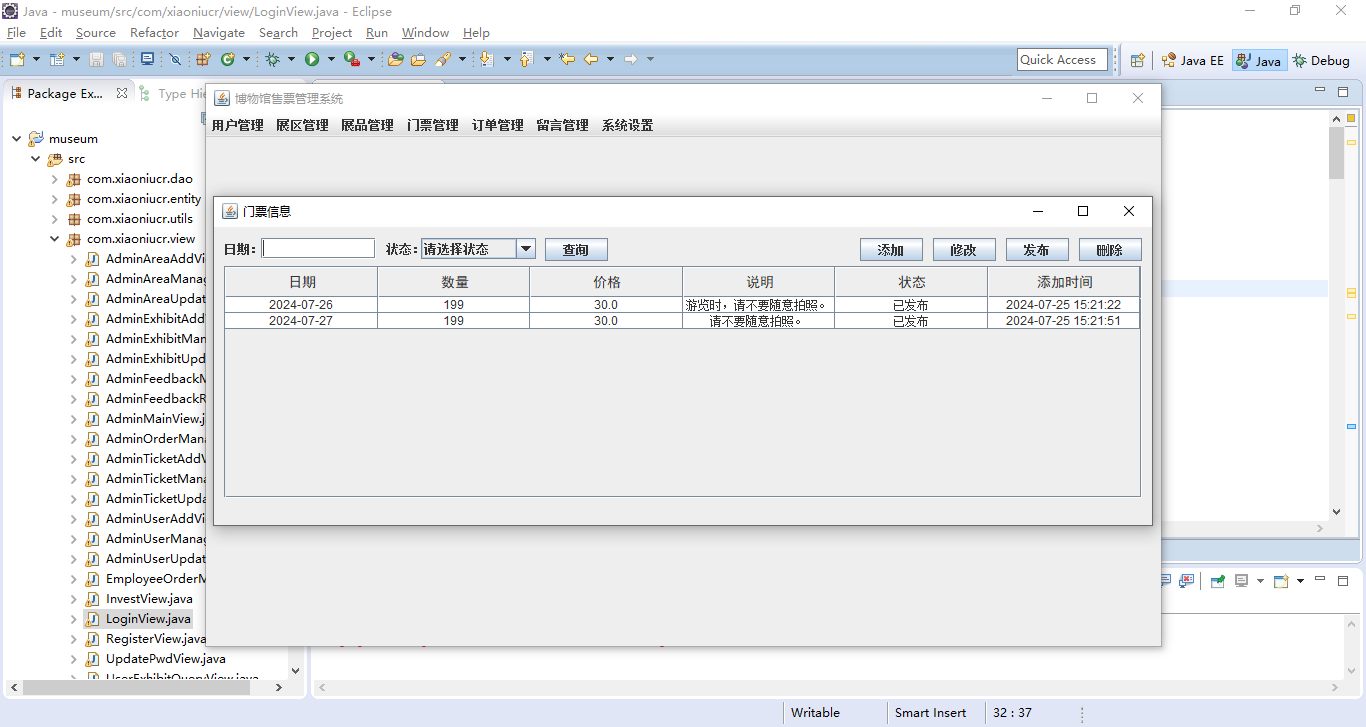
Task: Click the Debug bug icon in toolbar
Action: (x=272, y=60)
